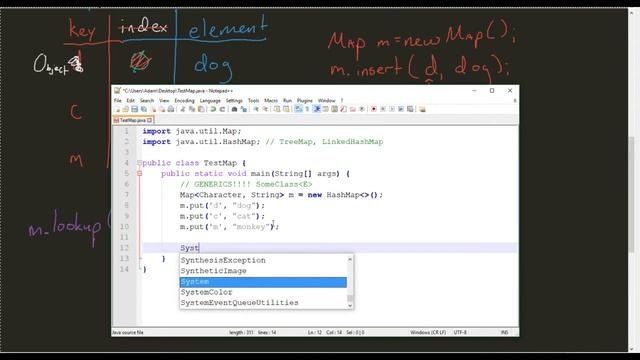Click the Replace toolbar icon
The image size is (640, 360).
(244, 109)
